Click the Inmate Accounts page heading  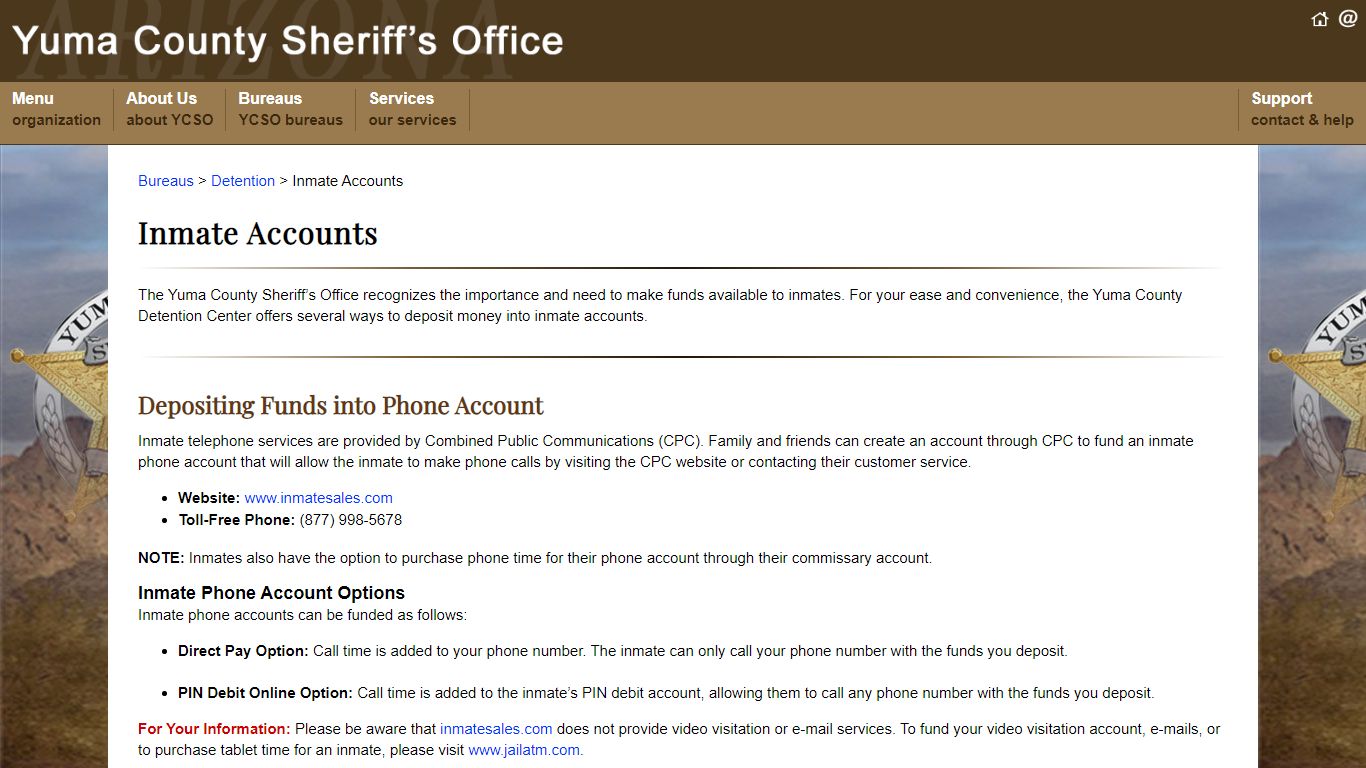pos(258,233)
